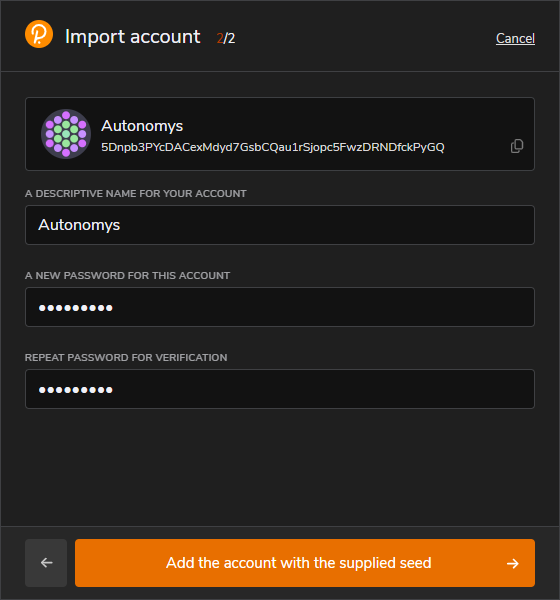Focus the repeat password verification field
Viewport: 560px width, 600px height.
pyautogui.click(x=280, y=389)
